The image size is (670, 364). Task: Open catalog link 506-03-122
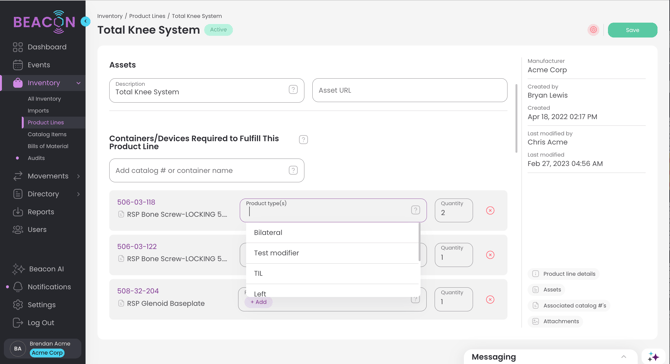pos(137,247)
